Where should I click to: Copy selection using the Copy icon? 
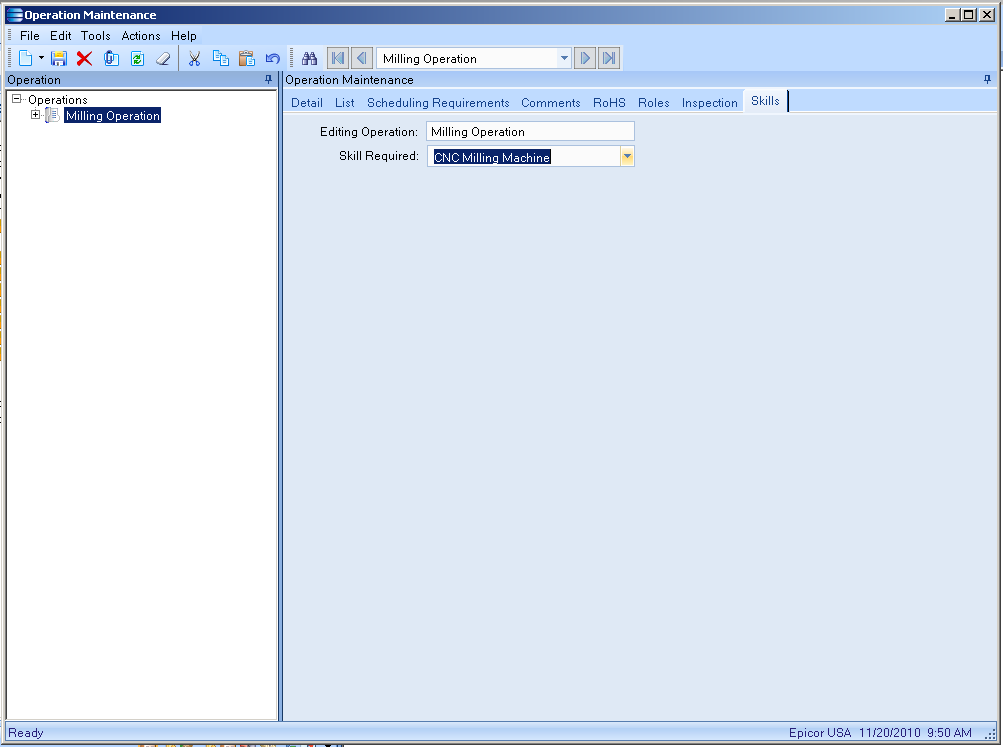point(221,59)
